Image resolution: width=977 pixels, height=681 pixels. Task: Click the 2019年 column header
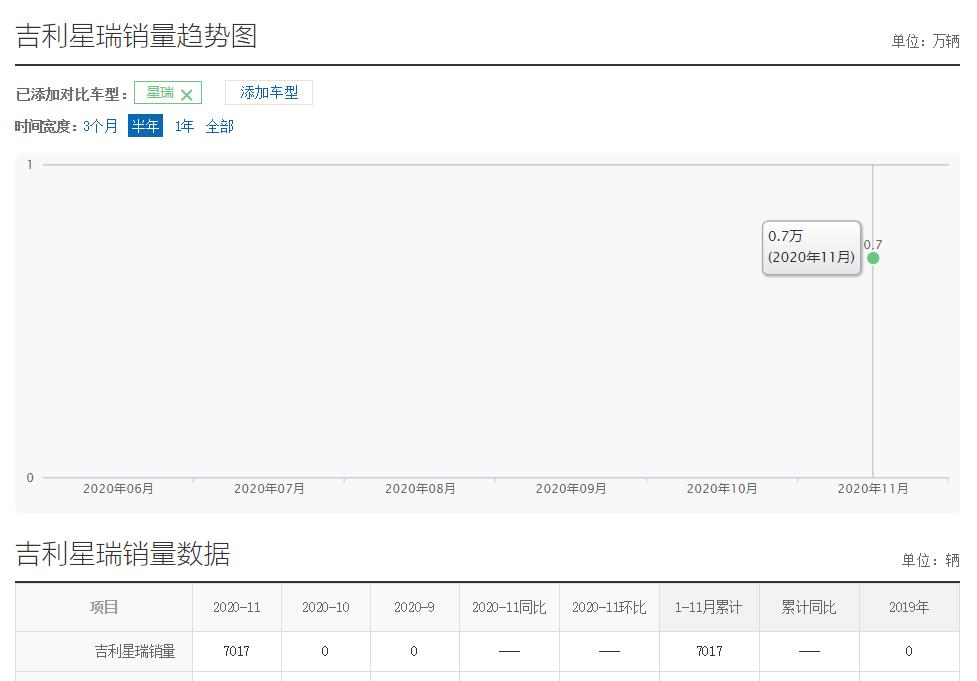click(x=909, y=607)
